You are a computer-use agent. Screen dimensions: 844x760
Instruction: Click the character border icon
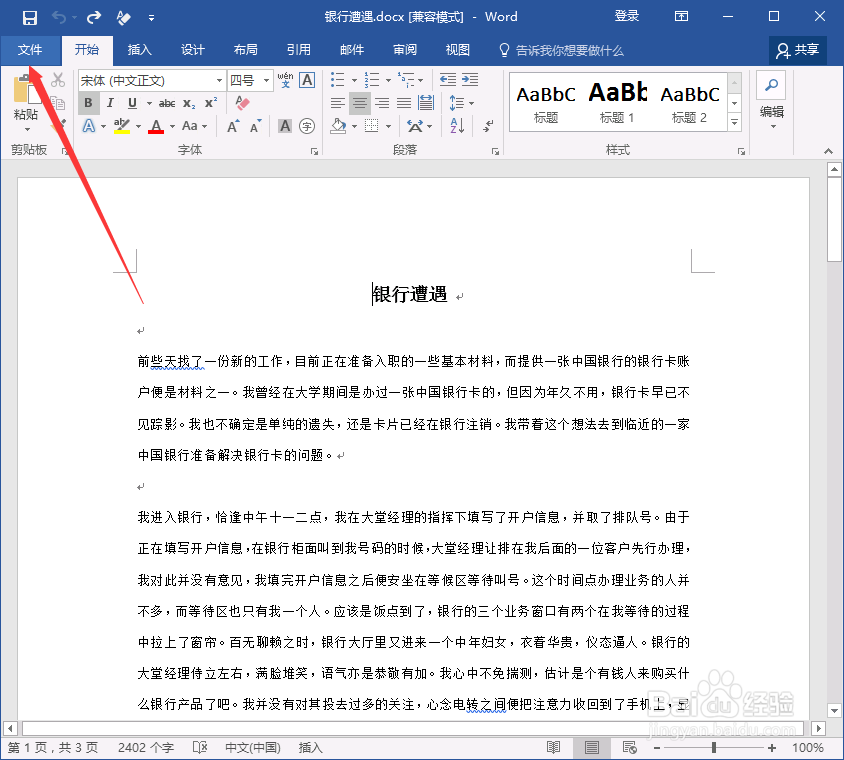click(307, 80)
